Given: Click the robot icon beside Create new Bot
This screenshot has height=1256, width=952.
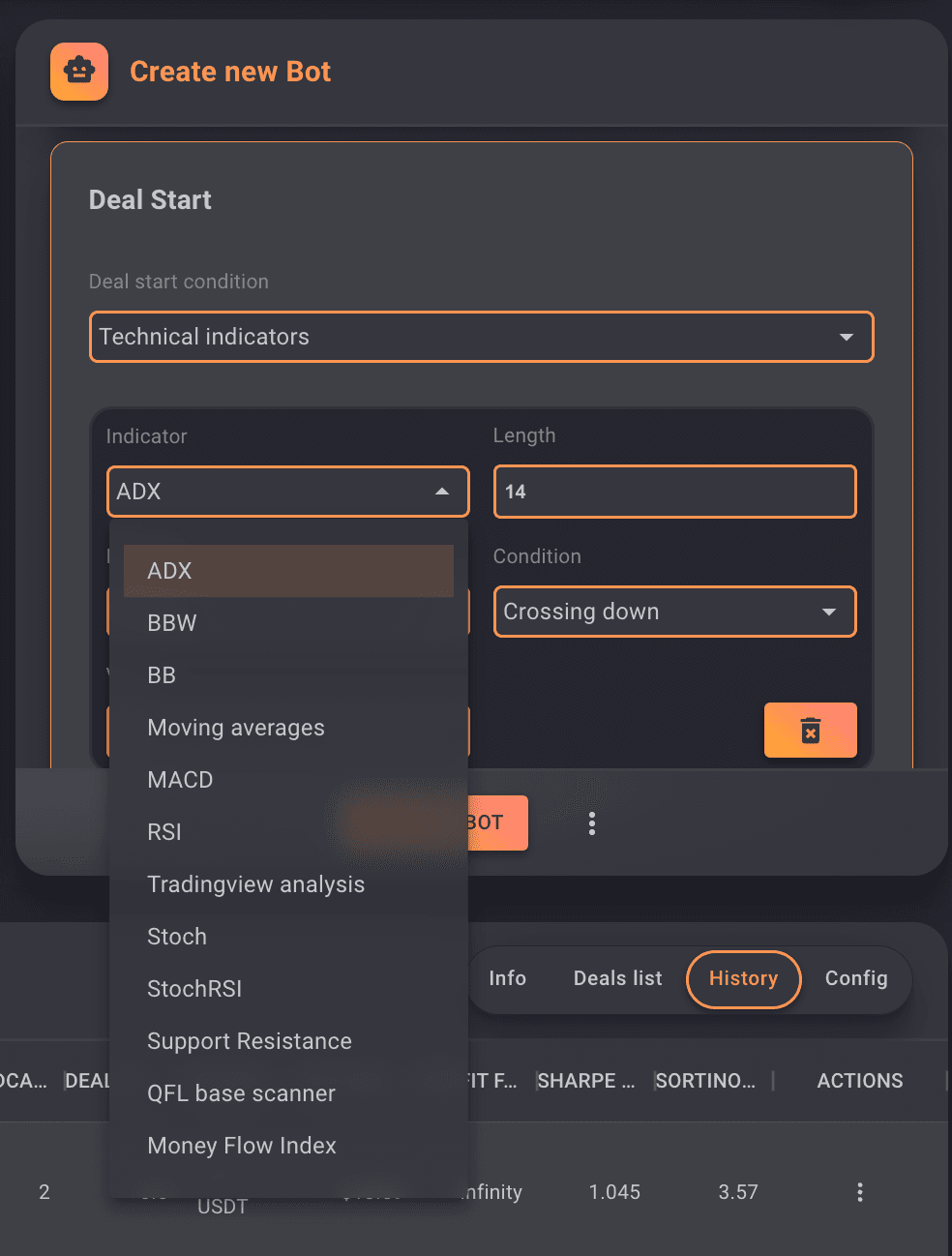Looking at the screenshot, I should [79, 72].
